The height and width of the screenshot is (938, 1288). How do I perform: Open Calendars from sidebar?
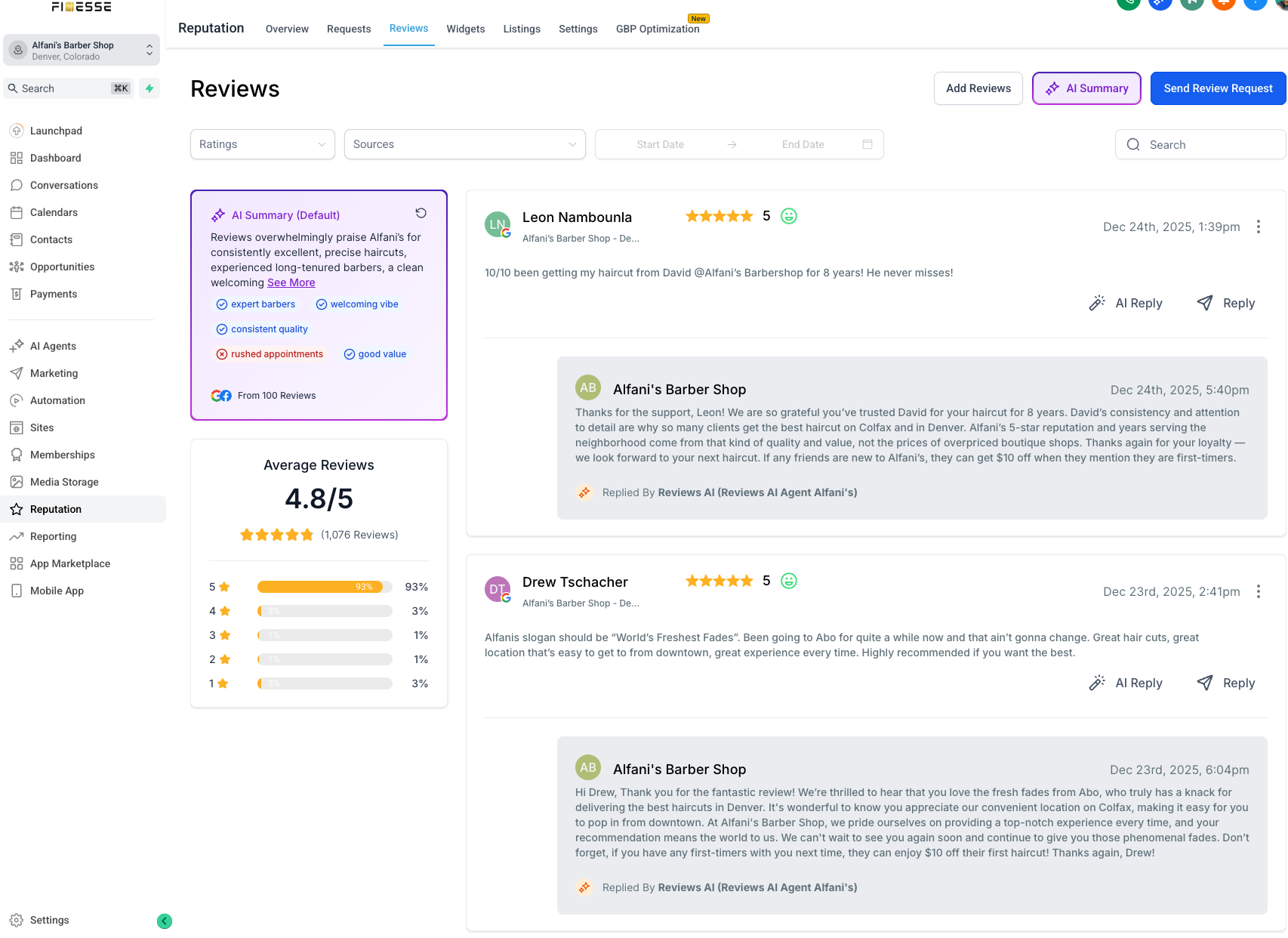click(x=83, y=212)
